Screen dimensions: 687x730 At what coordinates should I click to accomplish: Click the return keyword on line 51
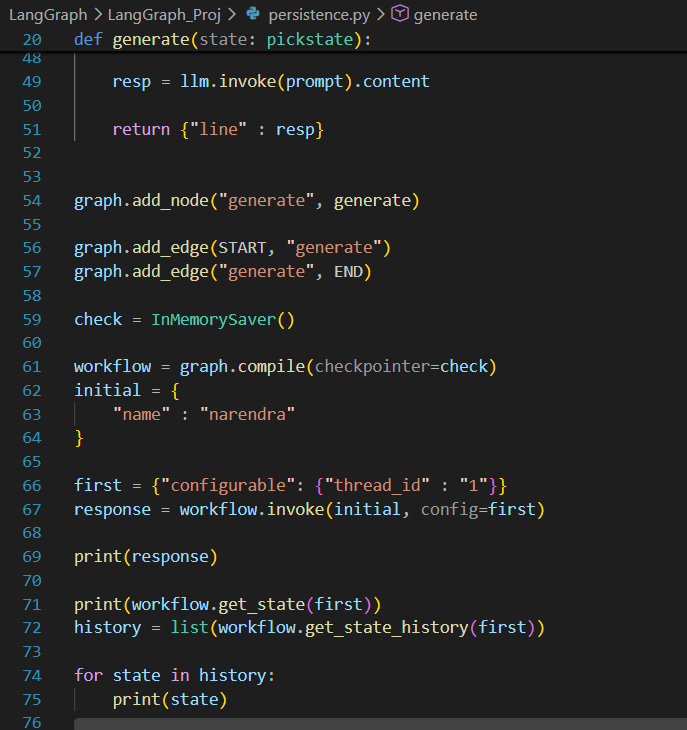click(141, 129)
